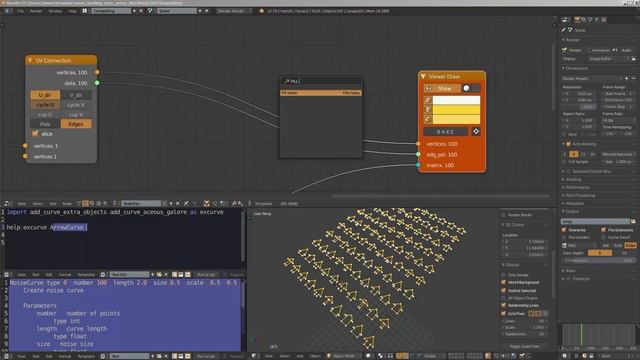The image size is (640, 360).
Task: Expand the Sampled Motion Blur panel
Action: [x=564, y=171]
